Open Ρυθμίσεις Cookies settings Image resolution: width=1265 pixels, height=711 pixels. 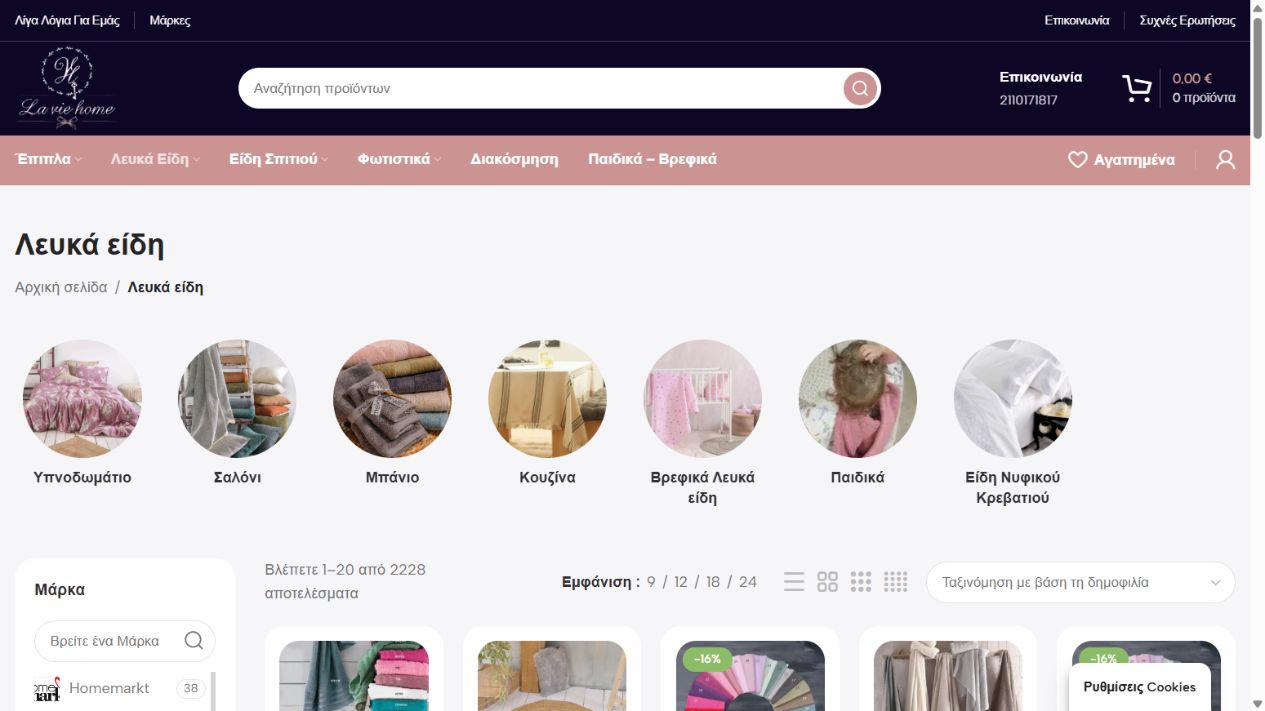point(1139,687)
